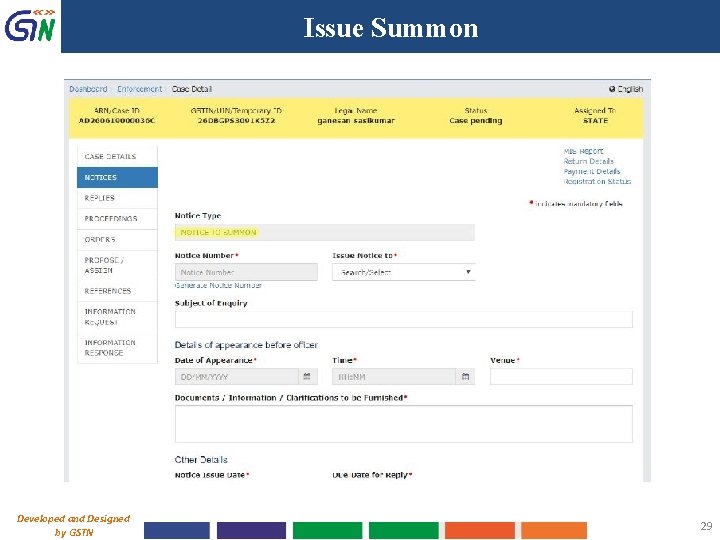Open the Return Details link
Viewport: 720px width, 540px height.
pyautogui.click(x=589, y=161)
